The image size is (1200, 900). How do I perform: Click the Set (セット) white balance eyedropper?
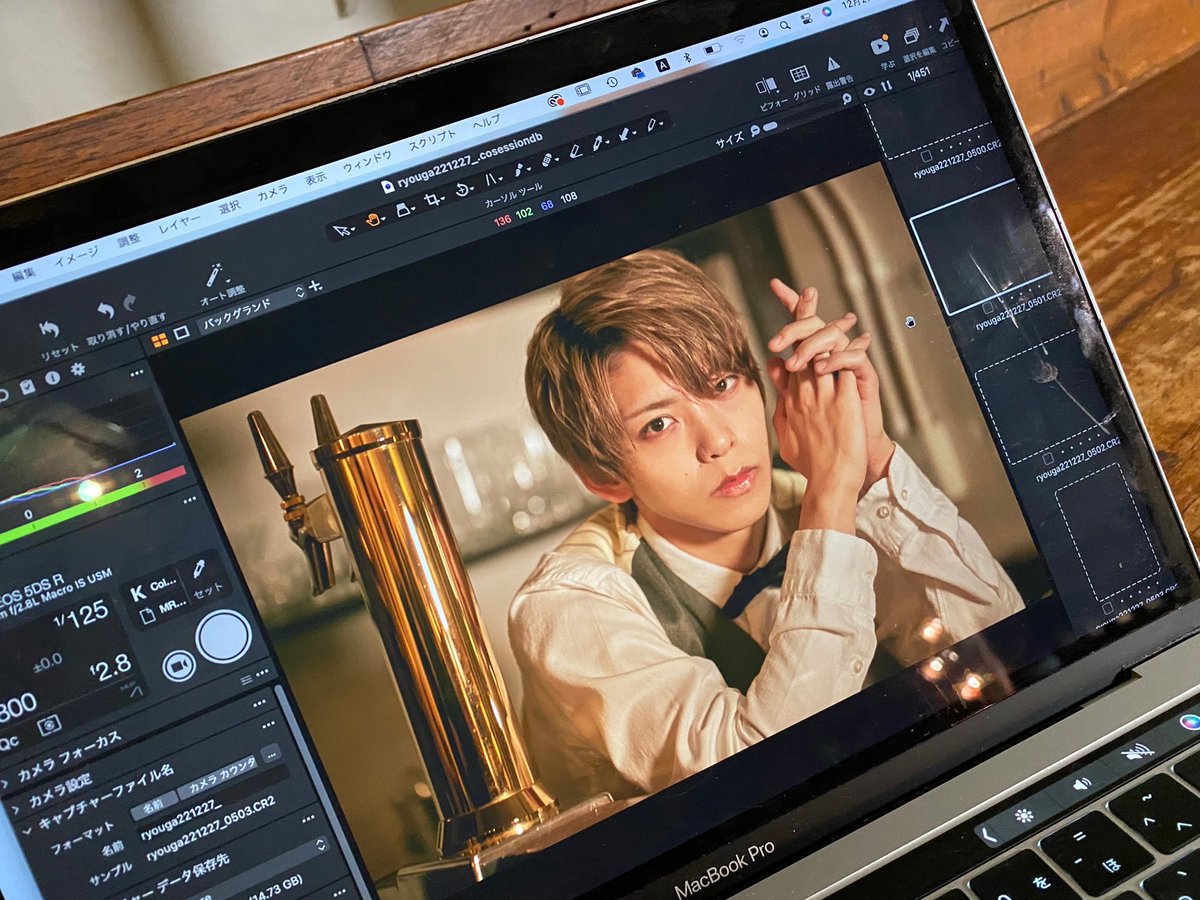(201, 569)
